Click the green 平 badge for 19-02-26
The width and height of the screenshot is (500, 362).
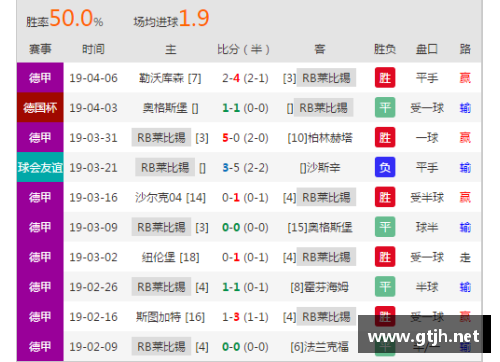[385, 287]
